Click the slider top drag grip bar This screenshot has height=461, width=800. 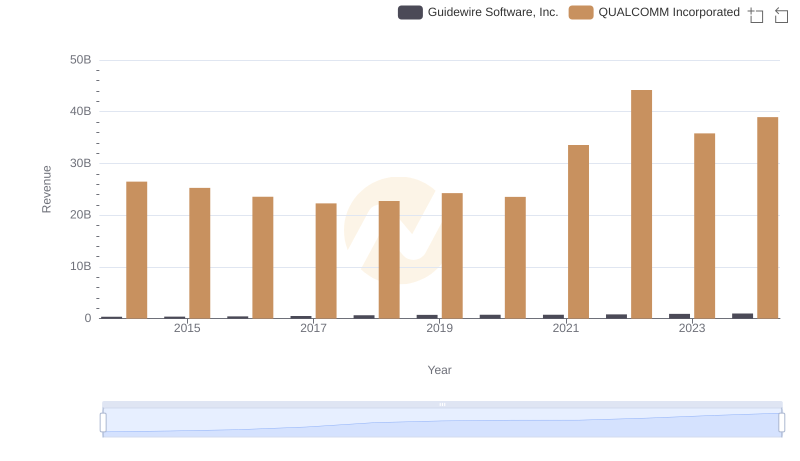coord(442,404)
